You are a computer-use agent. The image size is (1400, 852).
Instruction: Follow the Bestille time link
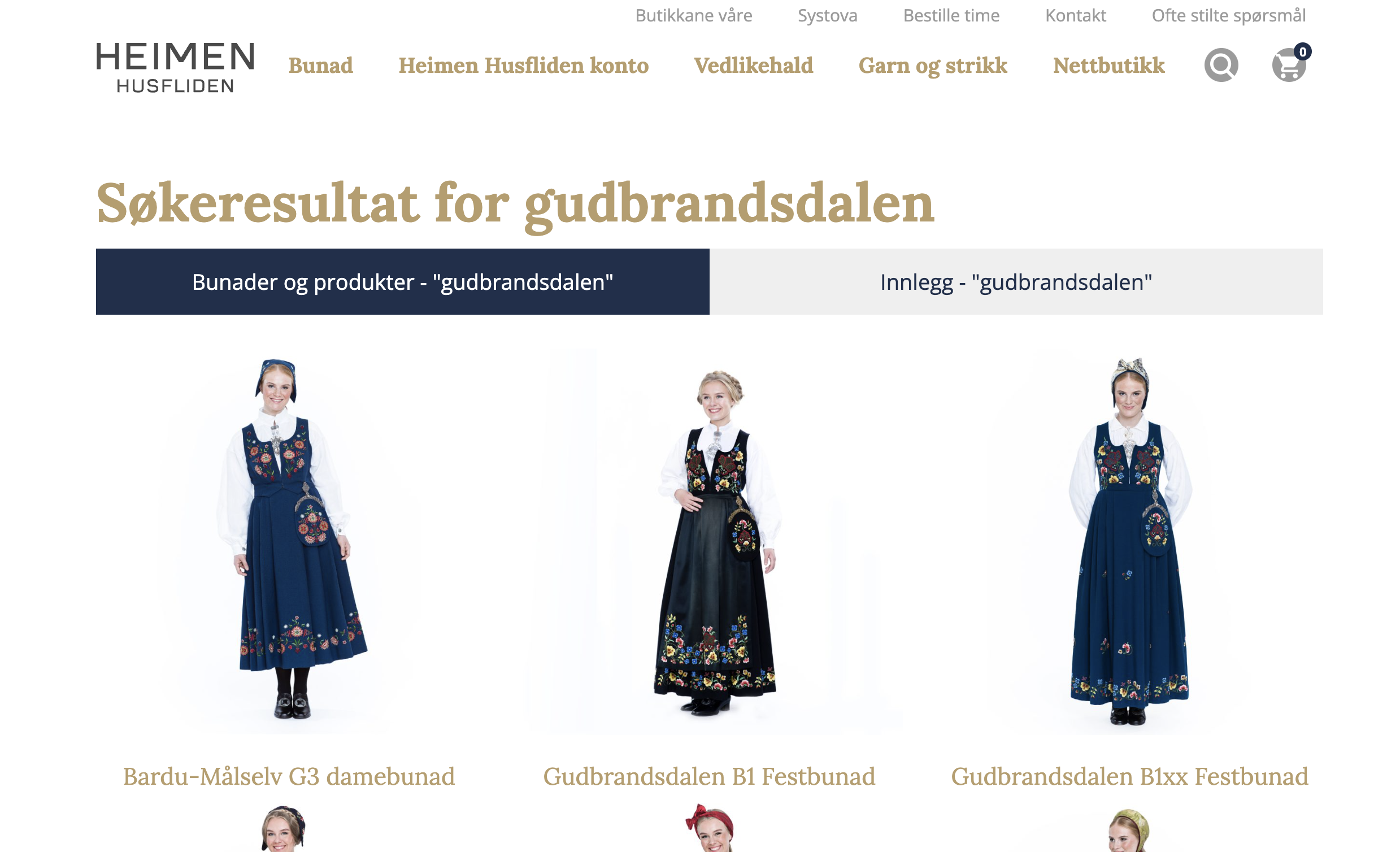click(x=951, y=15)
